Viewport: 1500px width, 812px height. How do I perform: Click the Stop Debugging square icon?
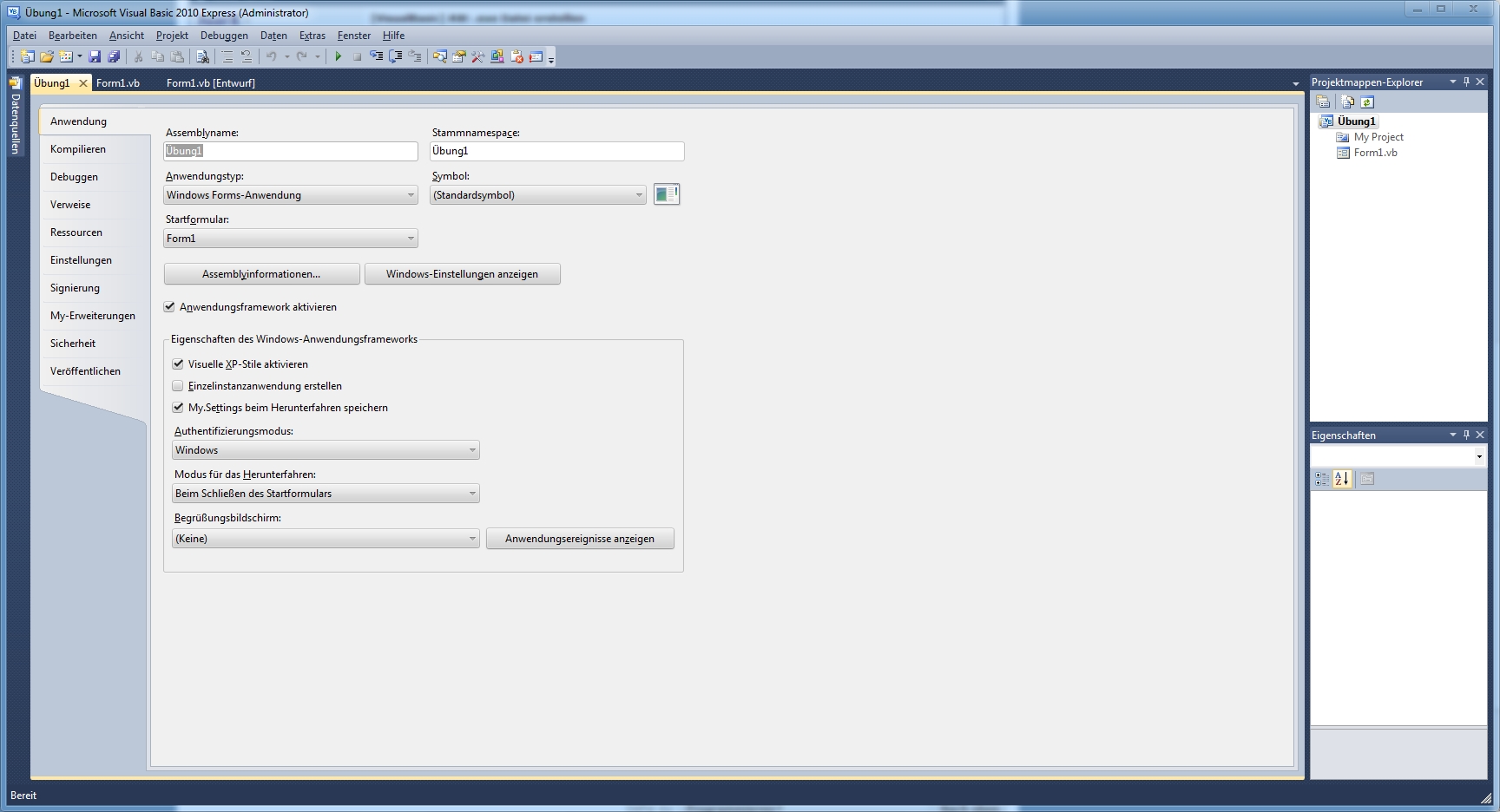(357, 56)
